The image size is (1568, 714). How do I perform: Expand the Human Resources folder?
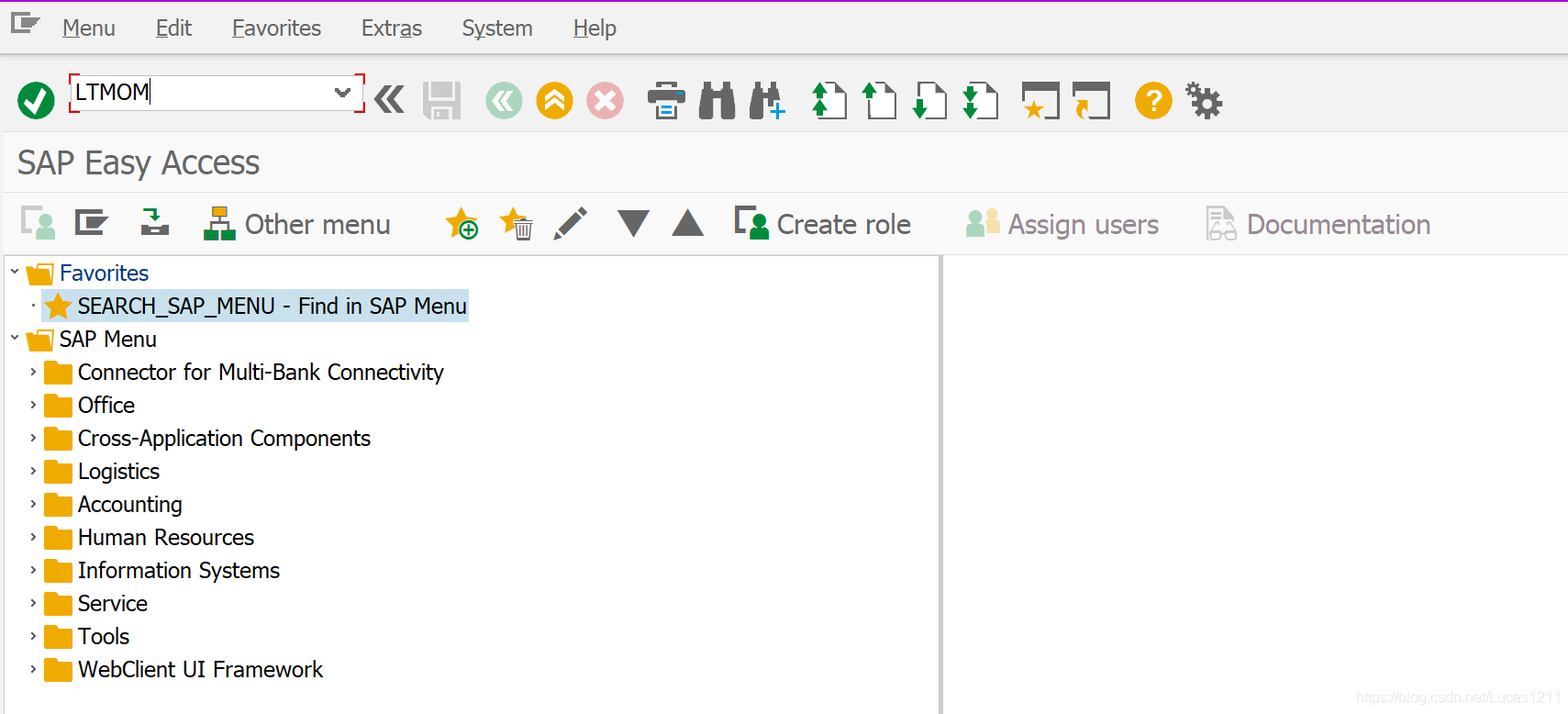tap(33, 537)
